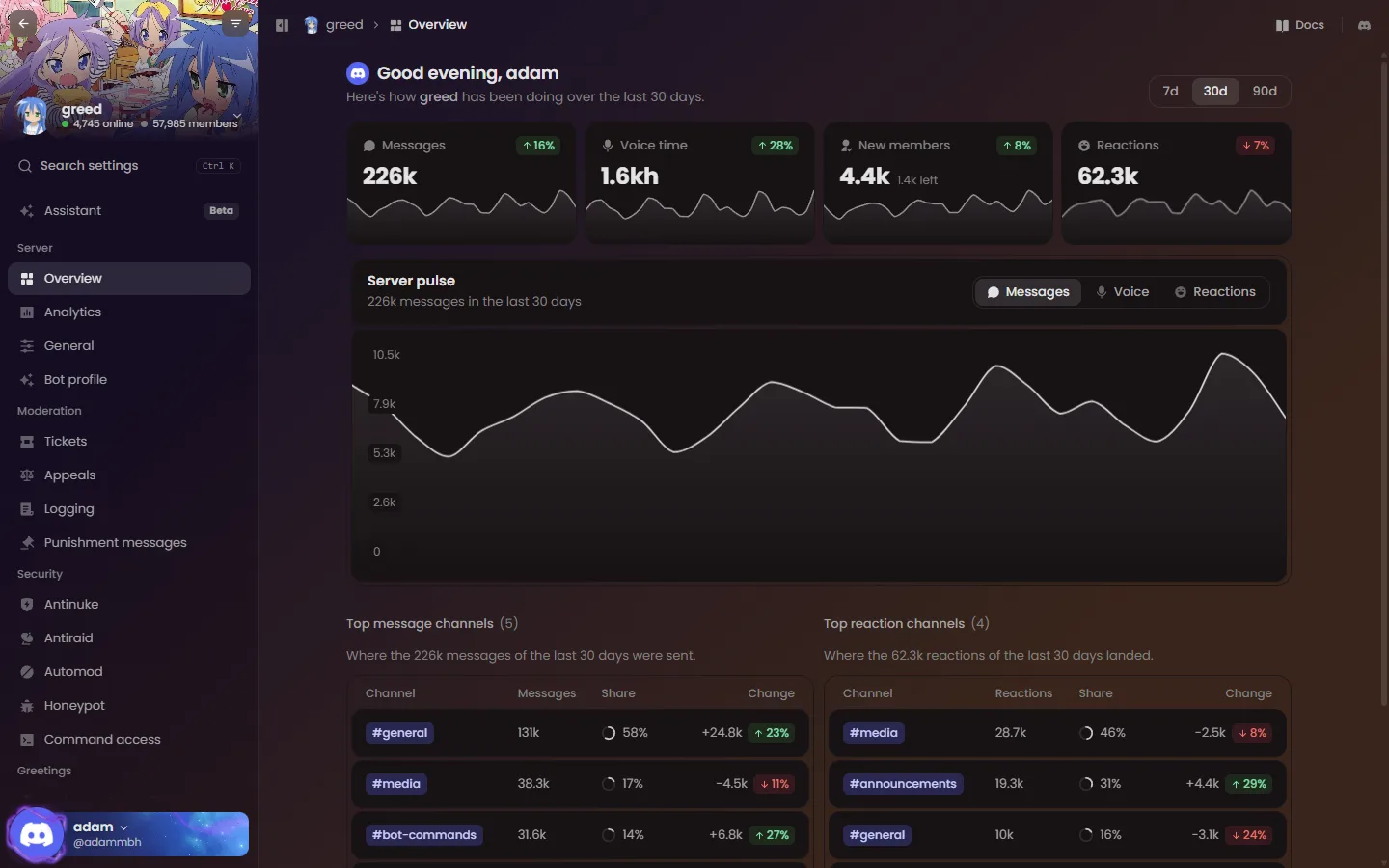Image resolution: width=1389 pixels, height=868 pixels.
Task: Click the 16% messages change badge
Action: pos(538,146)
